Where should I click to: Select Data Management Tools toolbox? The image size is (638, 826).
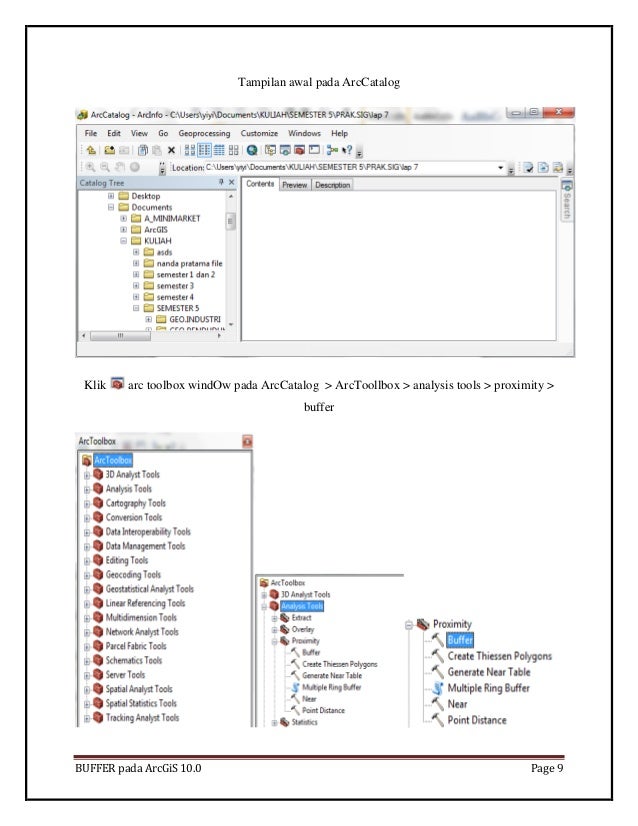click(x=145, y=546)
